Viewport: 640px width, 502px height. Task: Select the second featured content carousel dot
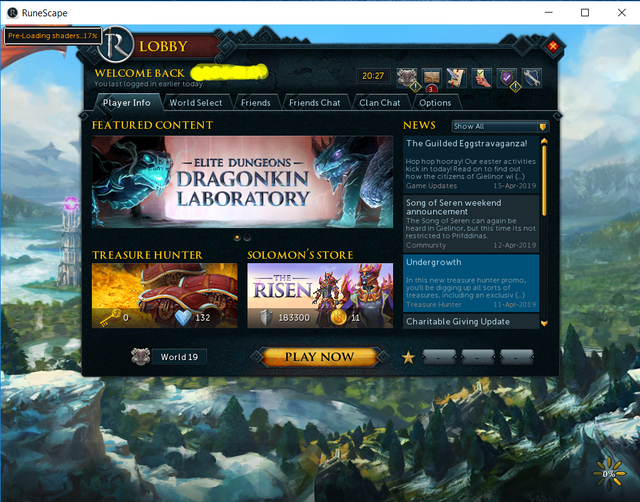247,237
